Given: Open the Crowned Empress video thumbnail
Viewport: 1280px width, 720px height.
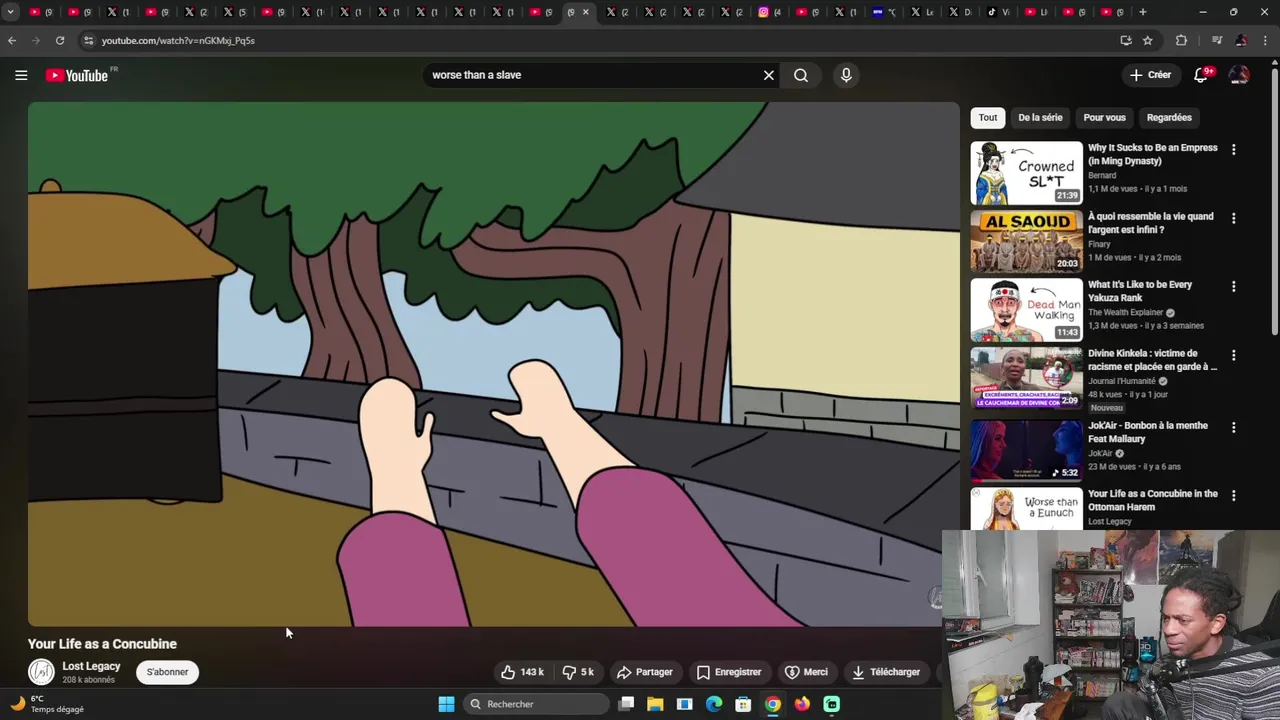Looking at the screenshot, I should tap(1026, 173).
